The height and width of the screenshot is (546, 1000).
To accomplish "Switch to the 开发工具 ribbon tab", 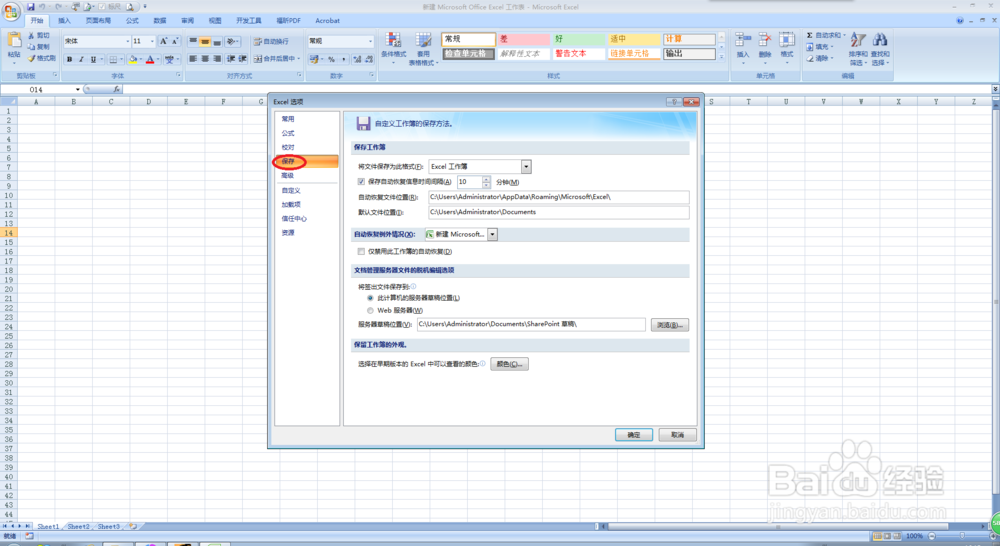I will coord(249,20).
